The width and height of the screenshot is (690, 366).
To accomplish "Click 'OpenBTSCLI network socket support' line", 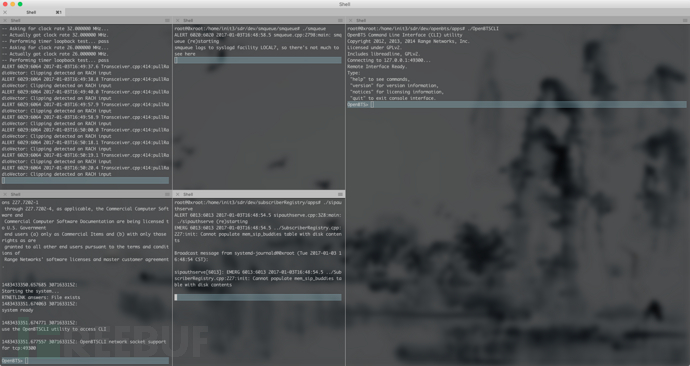I will [x=122, y=342].
